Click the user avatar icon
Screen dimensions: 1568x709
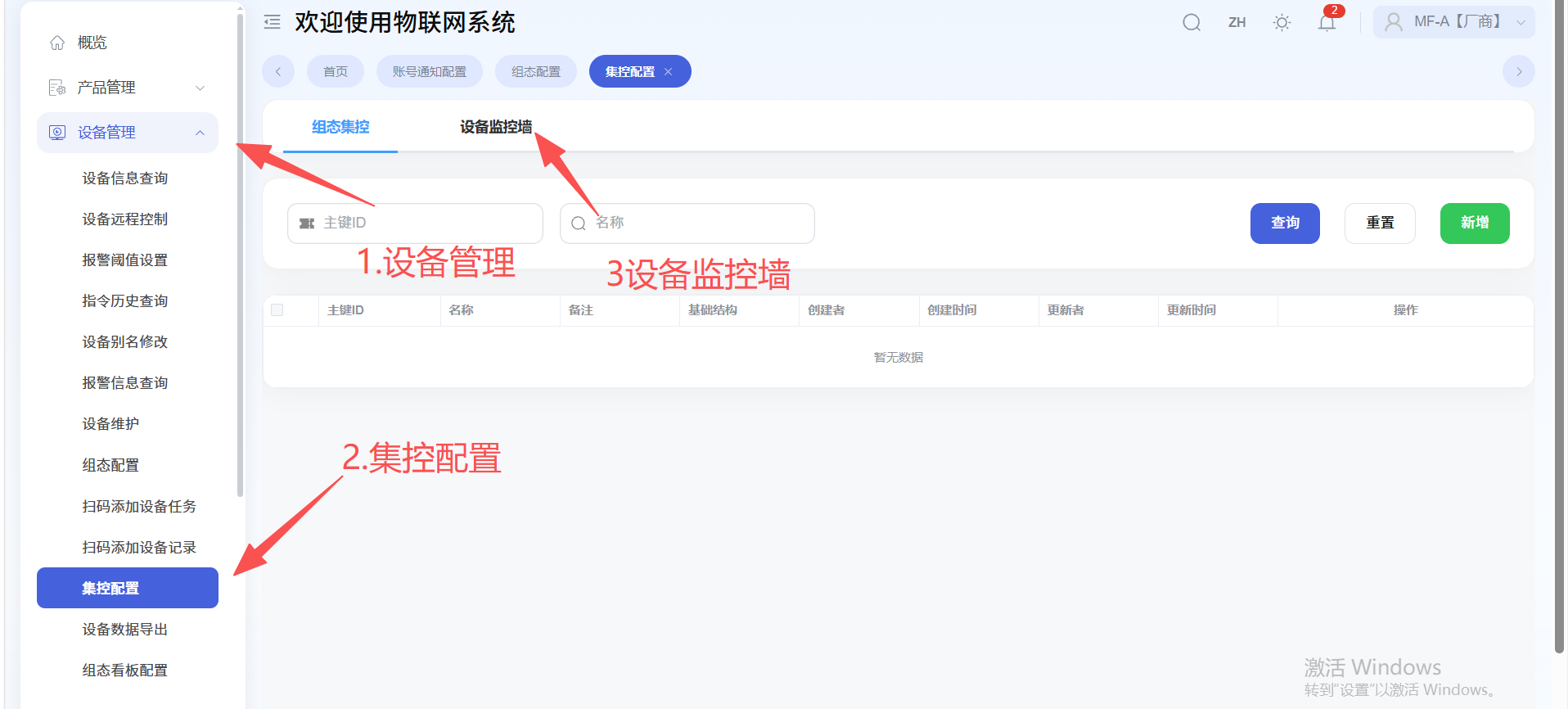[x=1393, y=22]
